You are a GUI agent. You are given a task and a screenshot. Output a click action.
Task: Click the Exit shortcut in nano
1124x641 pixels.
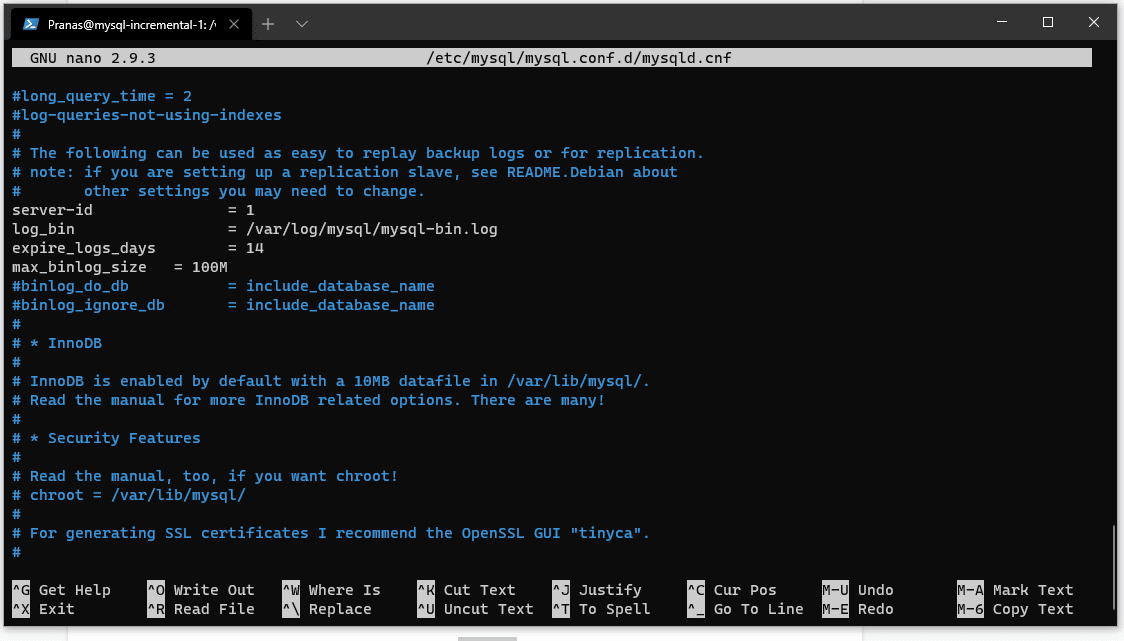45,608
